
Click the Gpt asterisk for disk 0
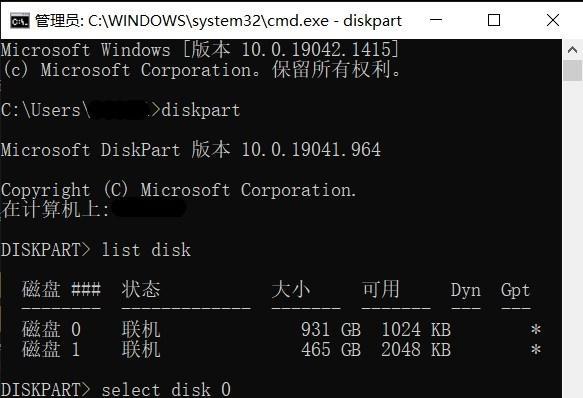[x=535, y=330]
